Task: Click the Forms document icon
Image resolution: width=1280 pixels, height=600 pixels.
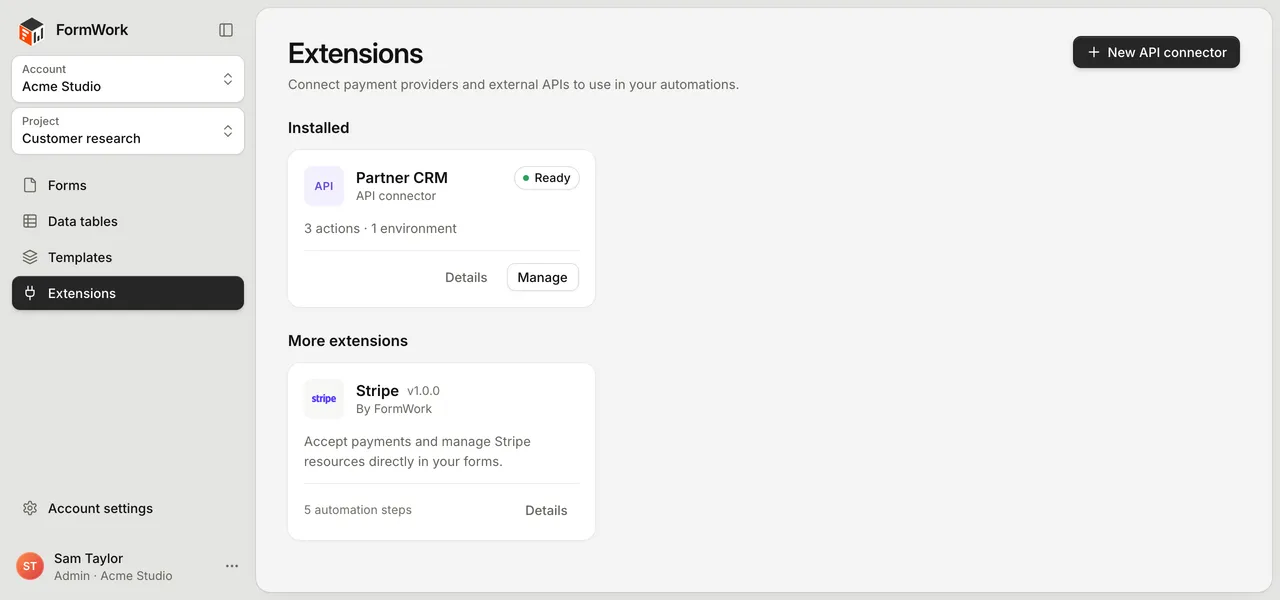Action: click(30, 185)
